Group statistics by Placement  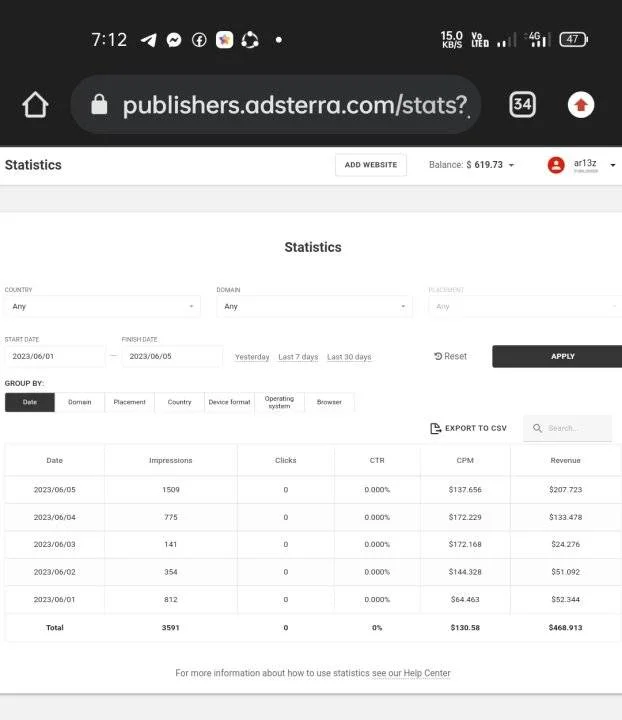pyautogui.click(x=129, y=402)
